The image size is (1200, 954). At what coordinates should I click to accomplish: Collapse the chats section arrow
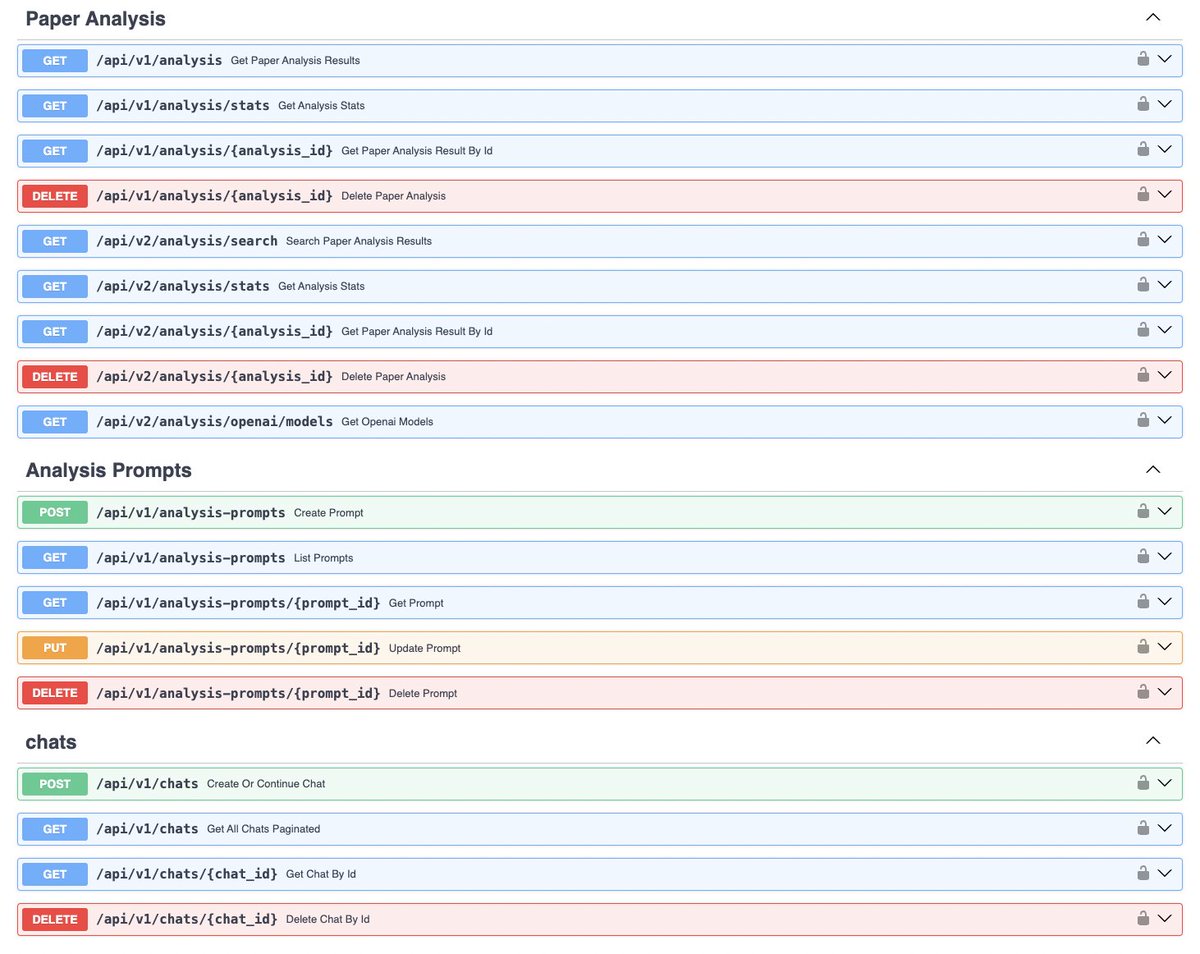point(1153,741)
